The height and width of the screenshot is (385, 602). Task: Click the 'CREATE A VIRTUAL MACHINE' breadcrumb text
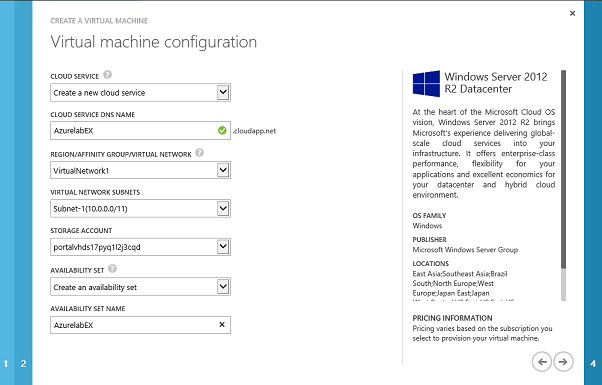(x=99, y=21)
